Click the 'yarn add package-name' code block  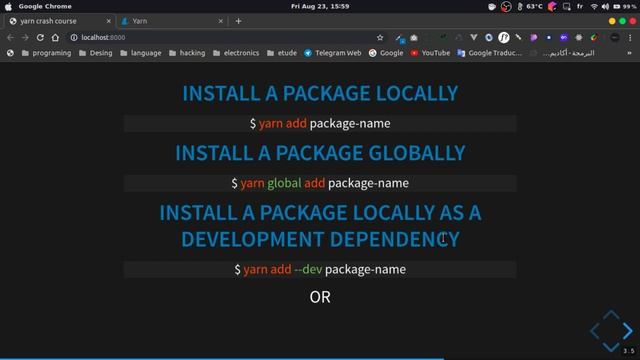(320, 123)
